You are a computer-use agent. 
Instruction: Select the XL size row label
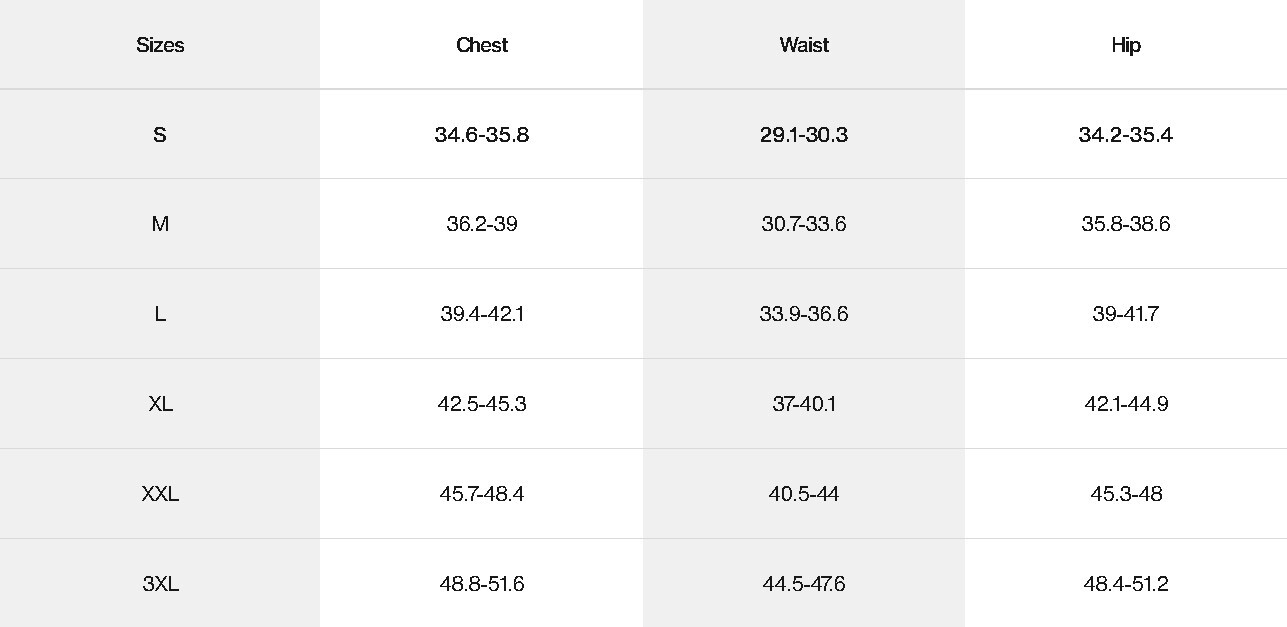(160, 404)
